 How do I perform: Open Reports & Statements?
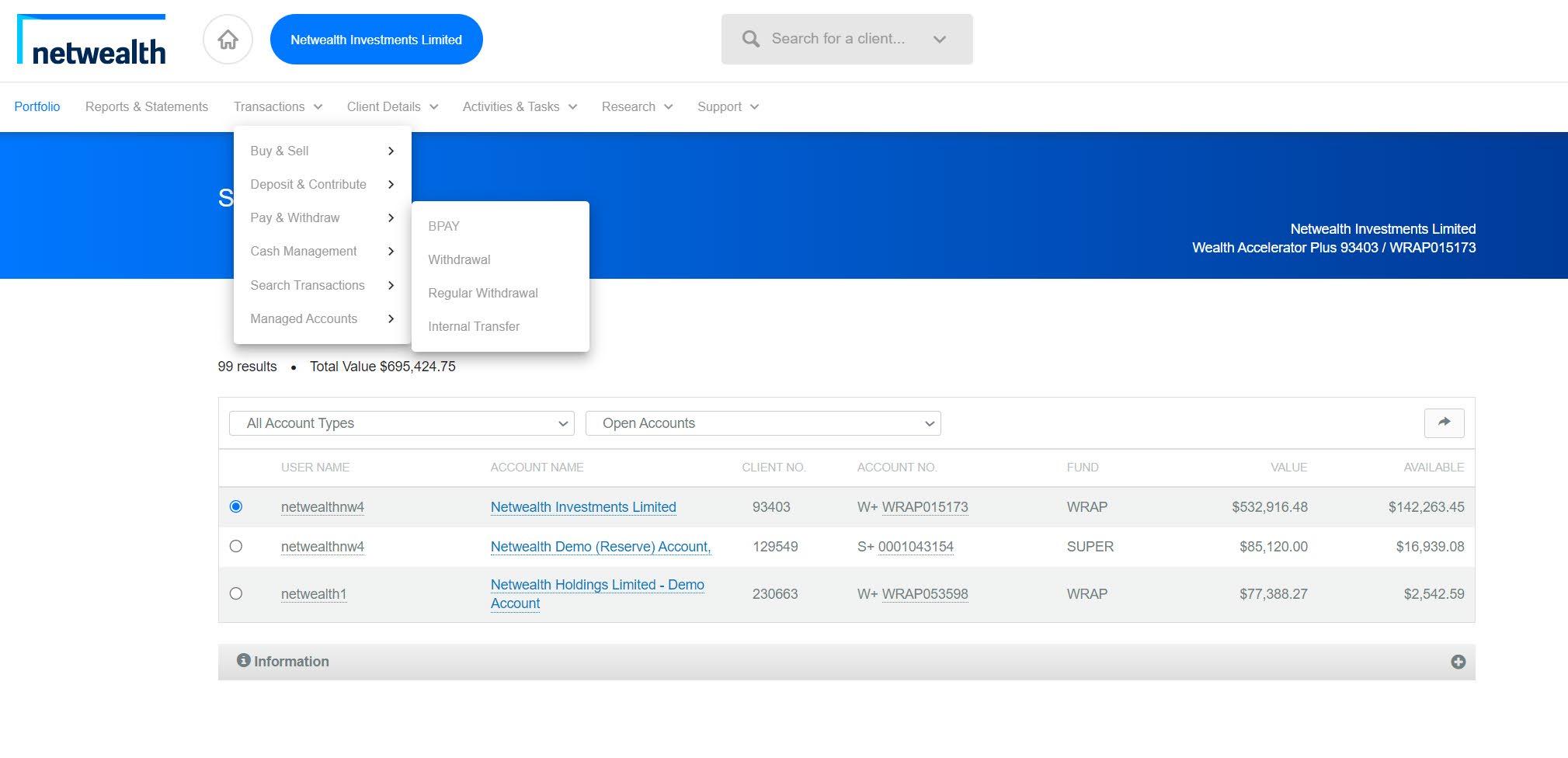147,106
